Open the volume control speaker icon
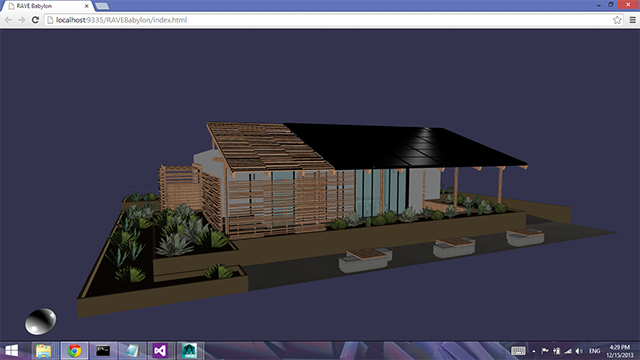640x360 pixels. (x=579, y=351)
